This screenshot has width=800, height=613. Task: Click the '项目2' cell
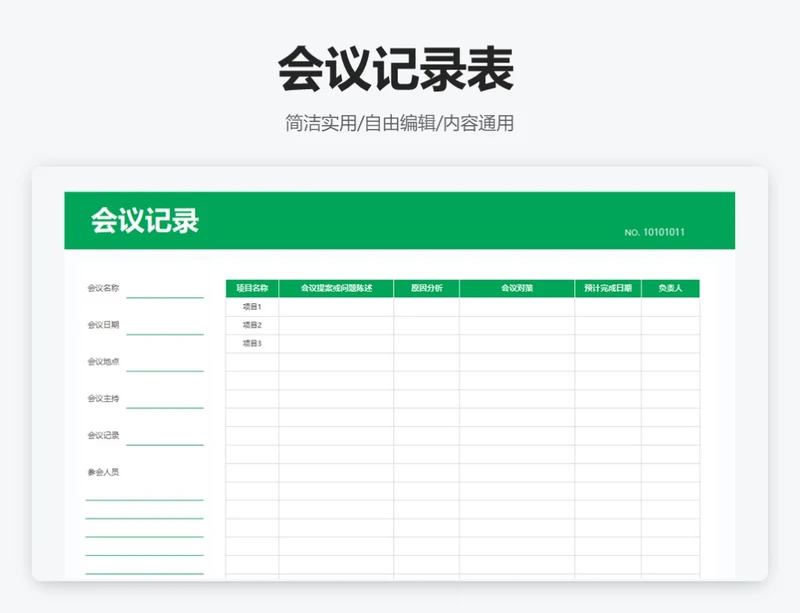[x=252, y=325]
